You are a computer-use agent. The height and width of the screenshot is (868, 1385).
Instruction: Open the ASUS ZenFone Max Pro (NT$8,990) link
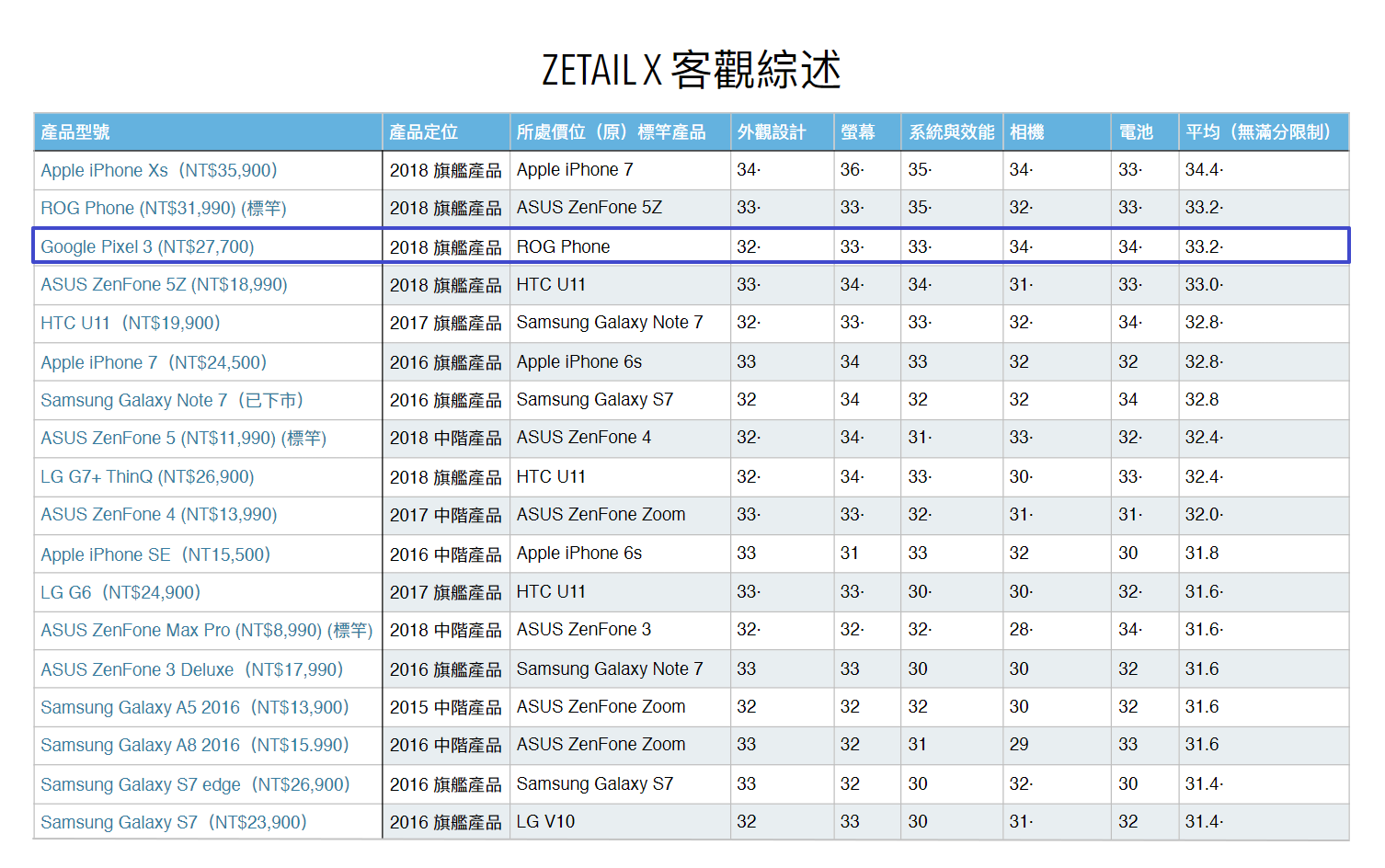pyautogui.click(x=206, y=631)
